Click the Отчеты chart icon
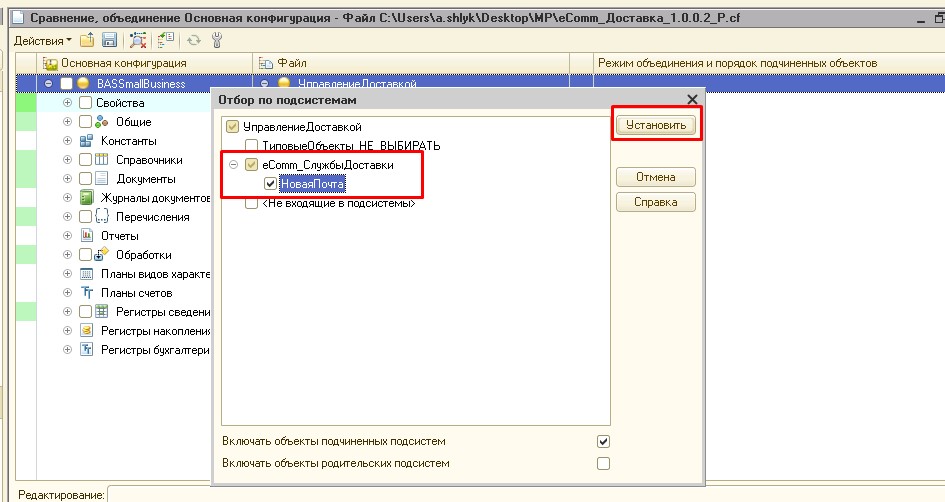 click(86, 236)
